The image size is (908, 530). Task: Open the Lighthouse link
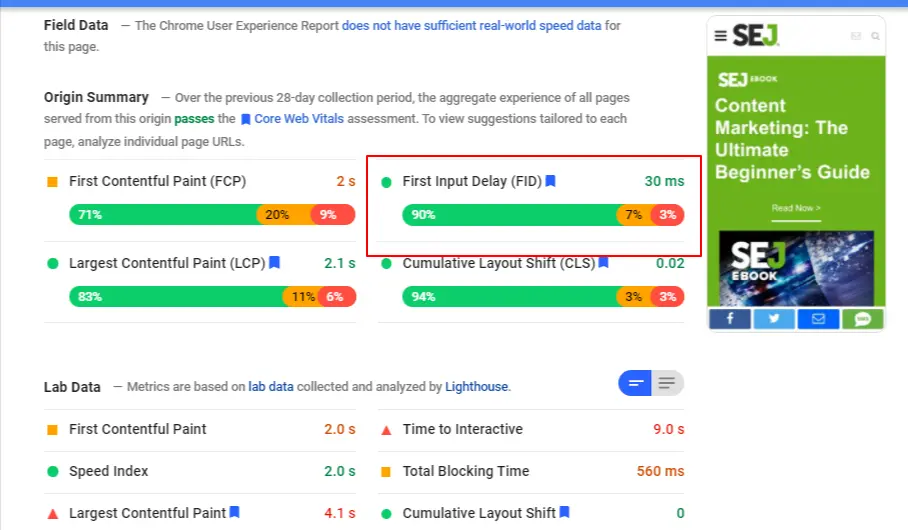tap(477, 386)
